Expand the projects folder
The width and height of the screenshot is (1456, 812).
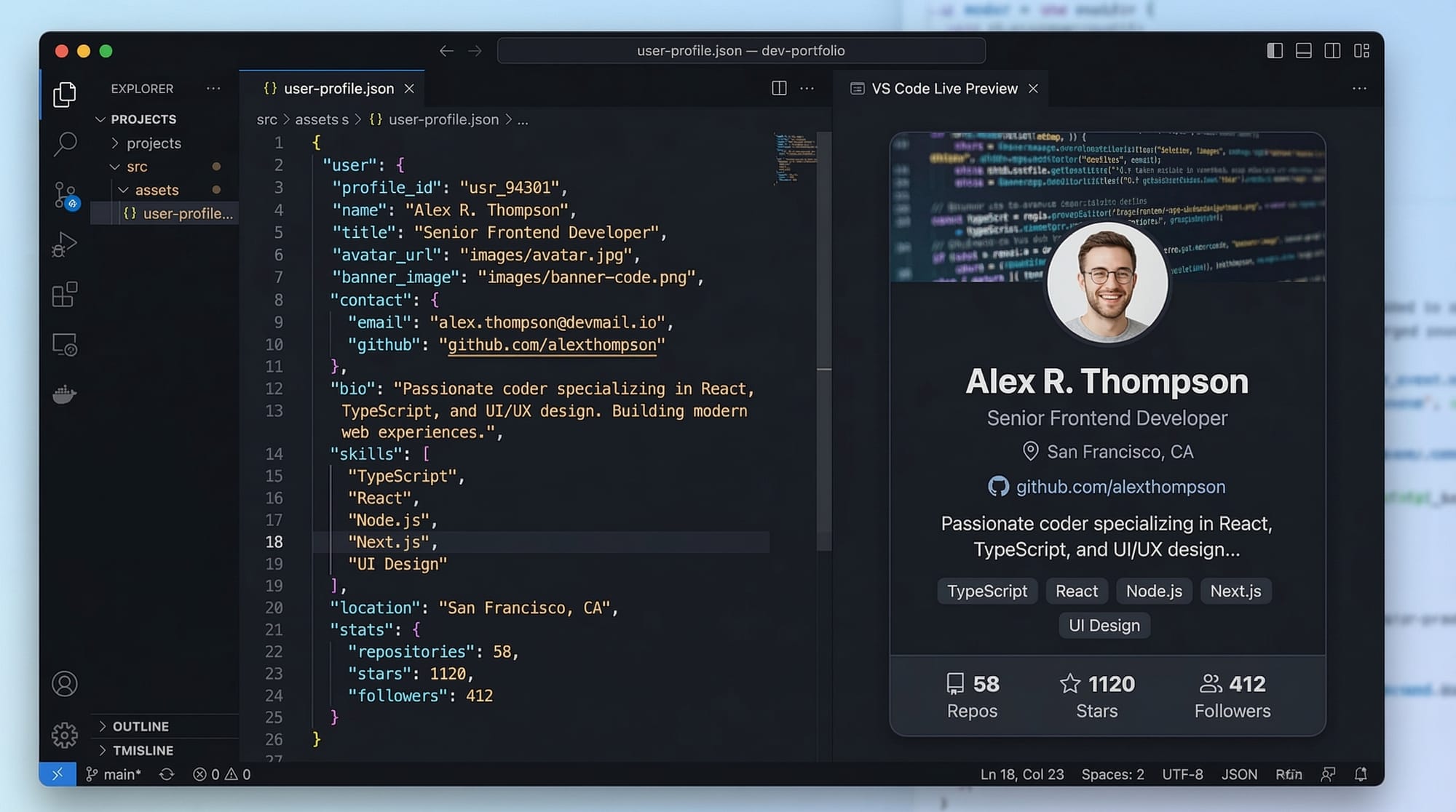click(x=153, y=143)
